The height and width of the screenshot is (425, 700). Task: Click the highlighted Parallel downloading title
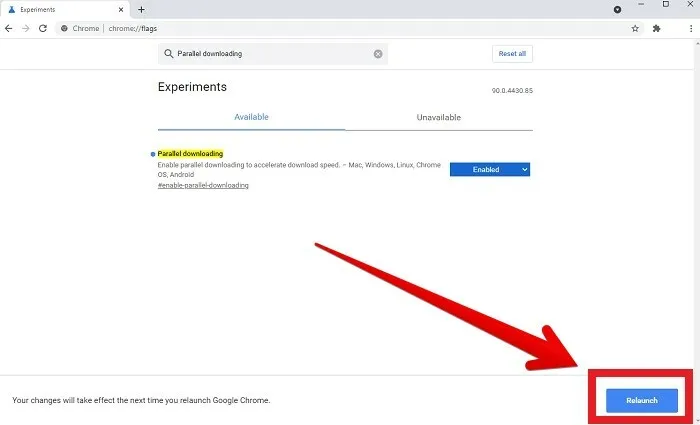(x=190, y=154)
